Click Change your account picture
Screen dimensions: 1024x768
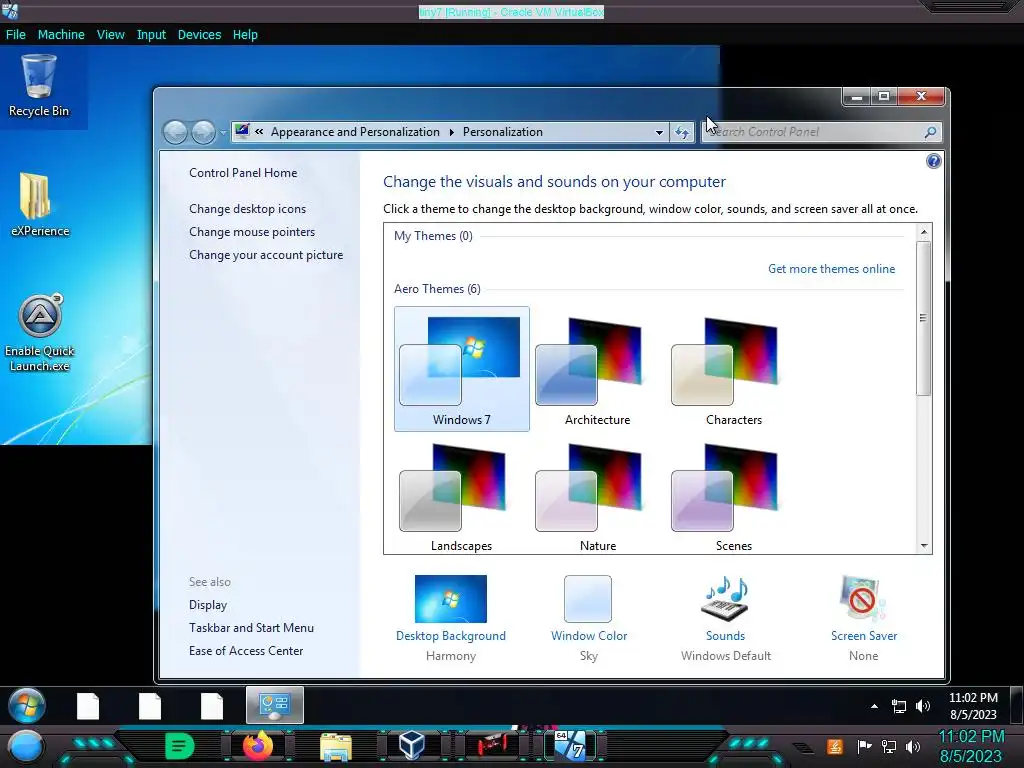tap(266, 255)
